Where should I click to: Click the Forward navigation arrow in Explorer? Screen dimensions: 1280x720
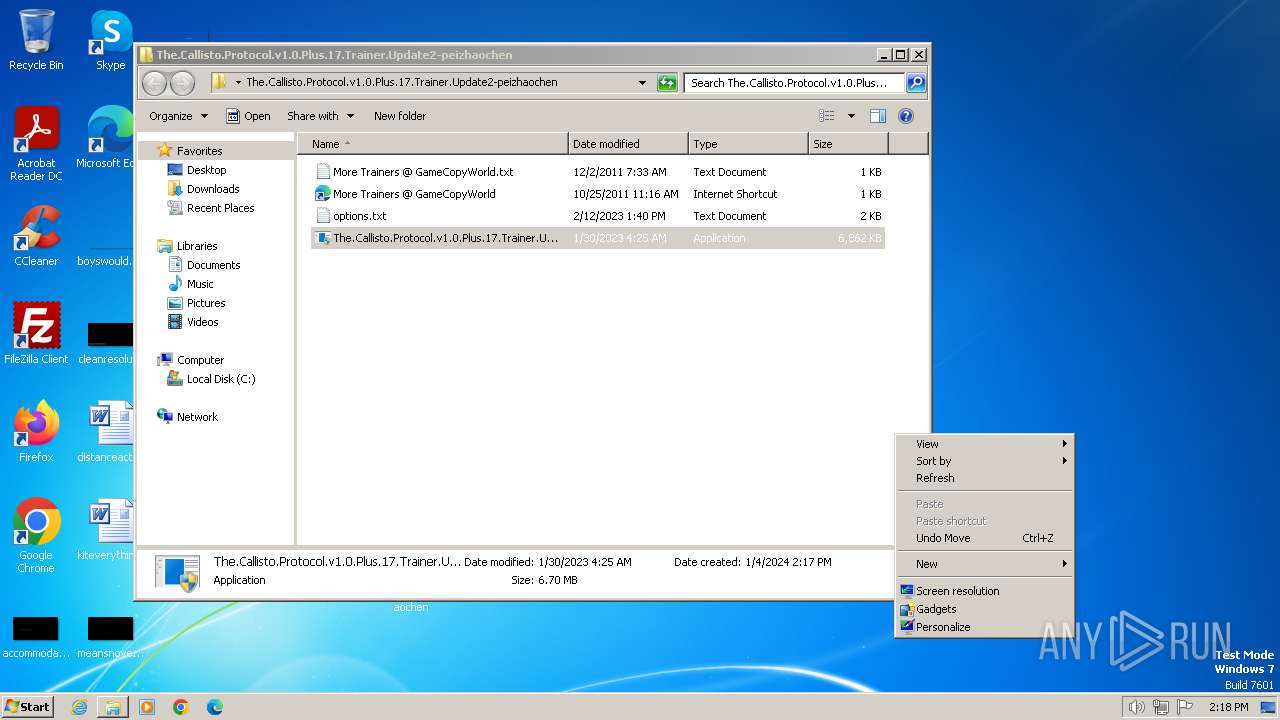point(182,83)
